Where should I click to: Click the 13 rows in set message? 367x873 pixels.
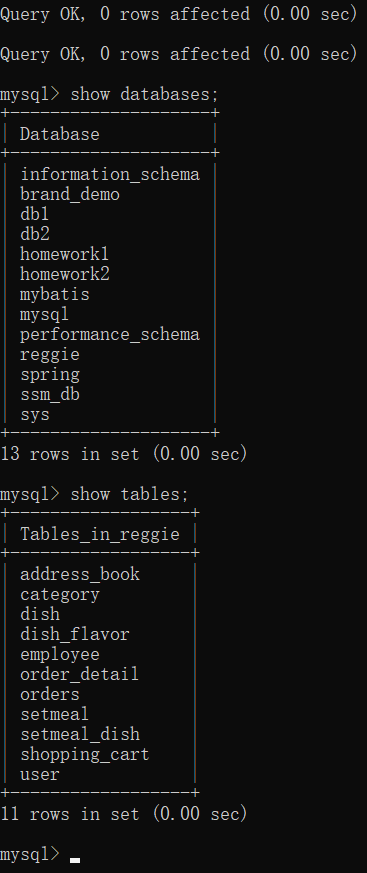tap(124, 454)
